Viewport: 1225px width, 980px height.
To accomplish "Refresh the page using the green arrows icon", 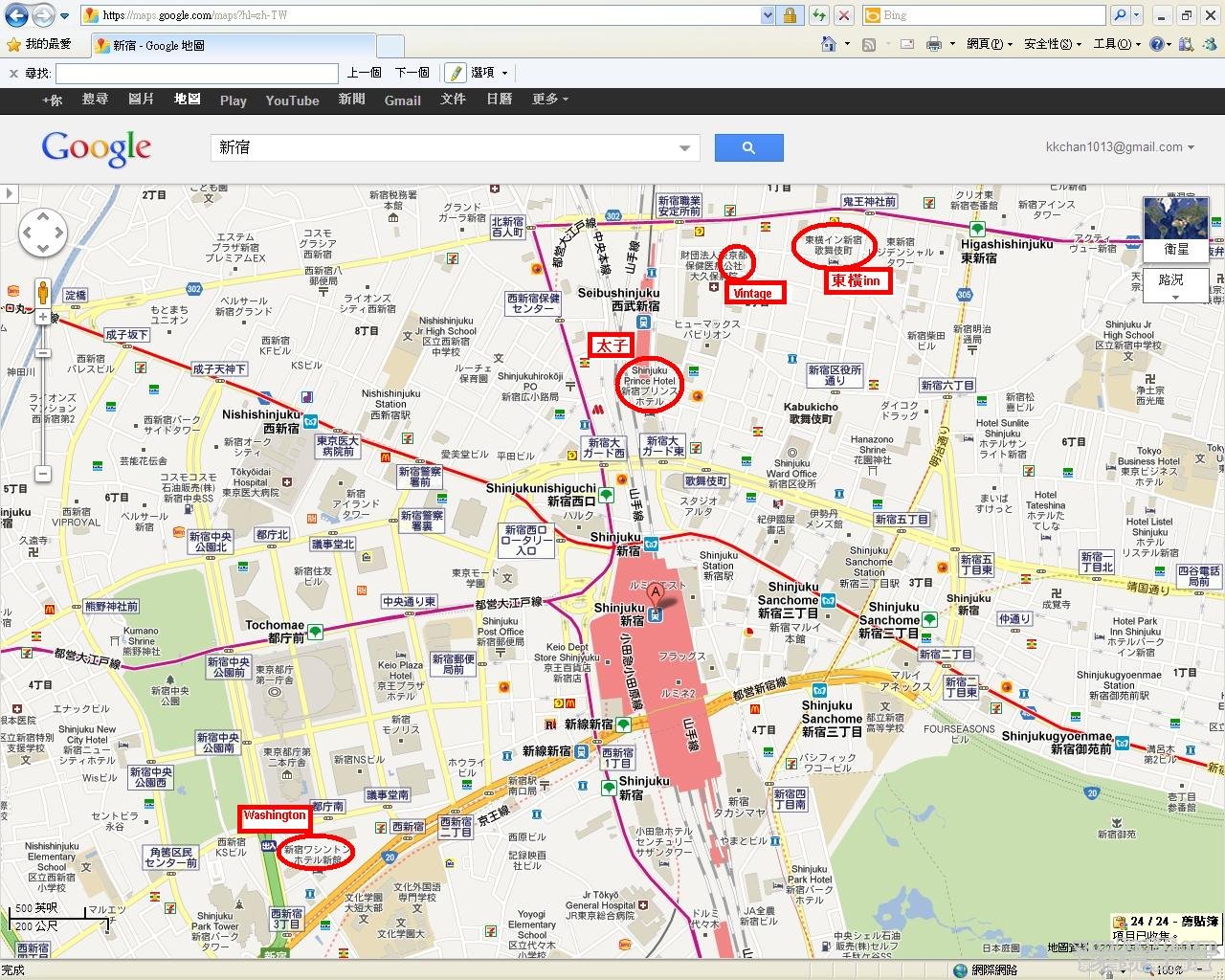I will click(x=819, y=15).
